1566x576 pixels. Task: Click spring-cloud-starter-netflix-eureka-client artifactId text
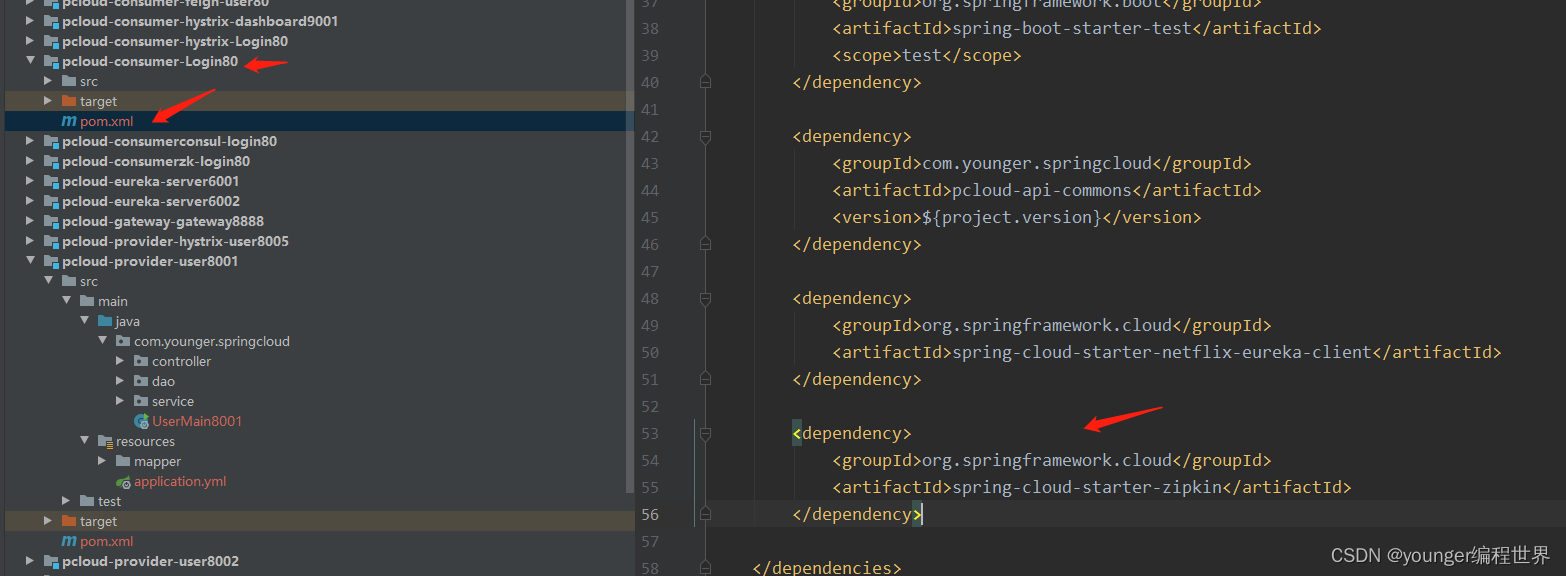1163,352
